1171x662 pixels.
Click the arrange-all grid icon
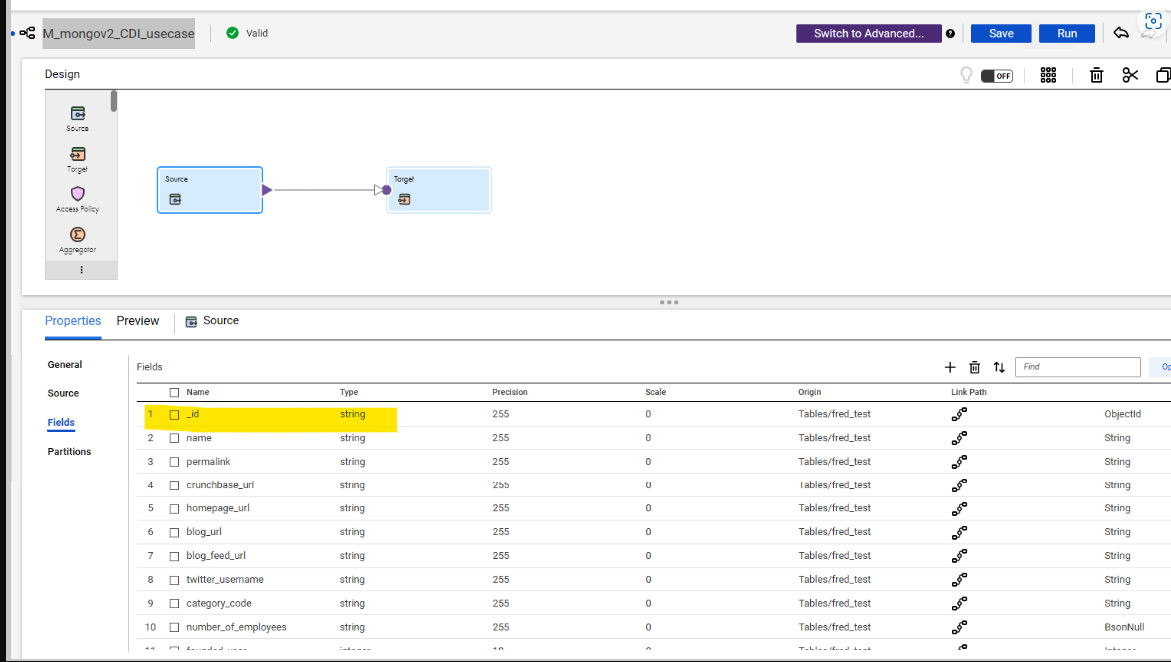coord(1049,75)
